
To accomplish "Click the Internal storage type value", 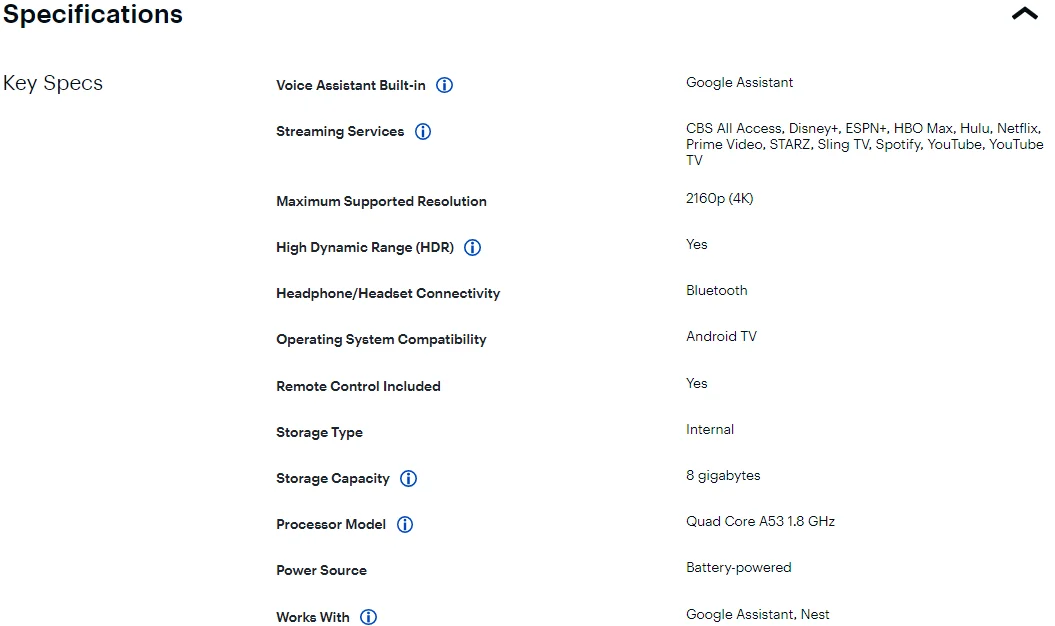I will 710,429.
